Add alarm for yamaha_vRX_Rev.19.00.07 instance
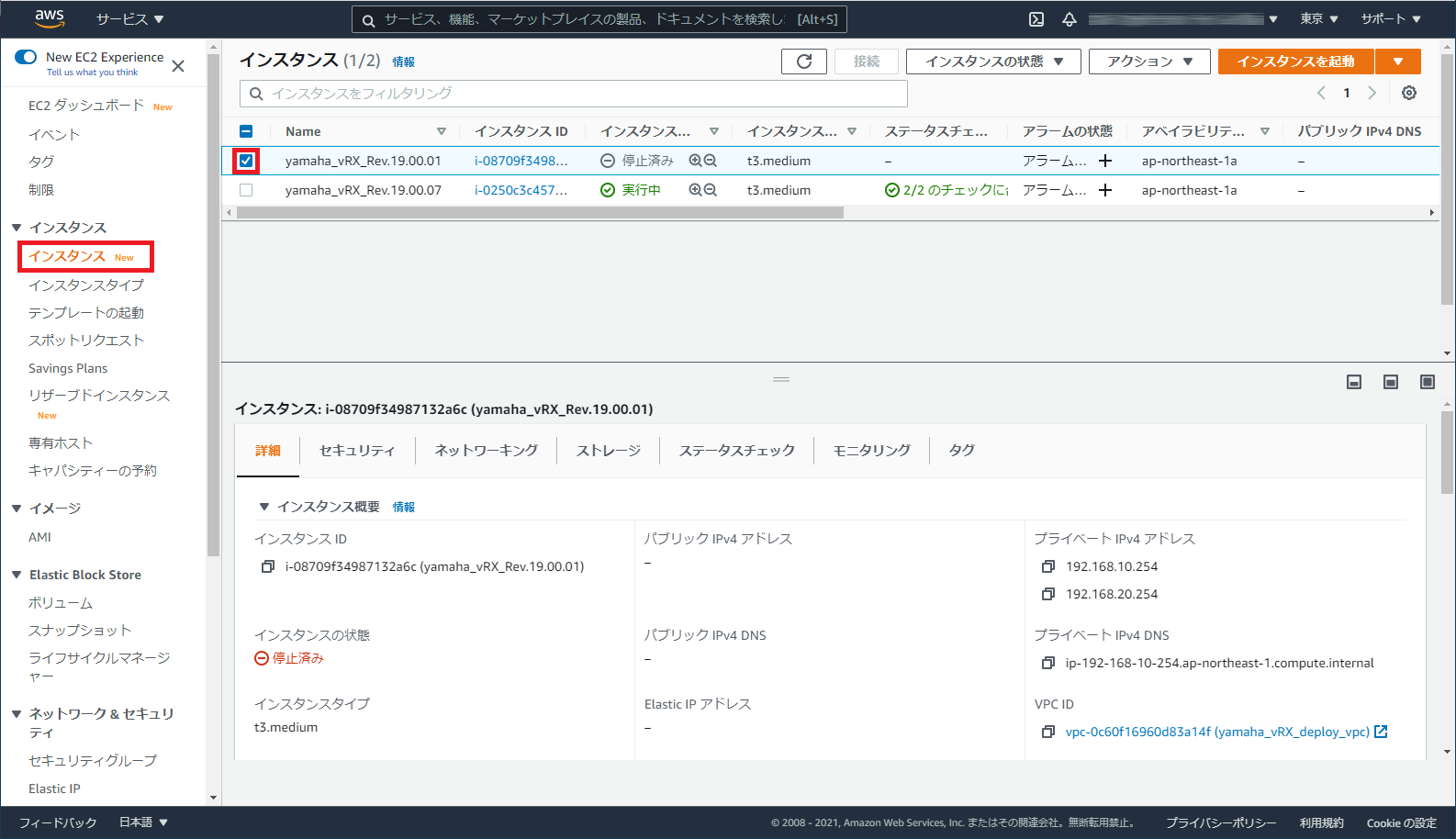Screen dimensions: 1456x839 1105,190
